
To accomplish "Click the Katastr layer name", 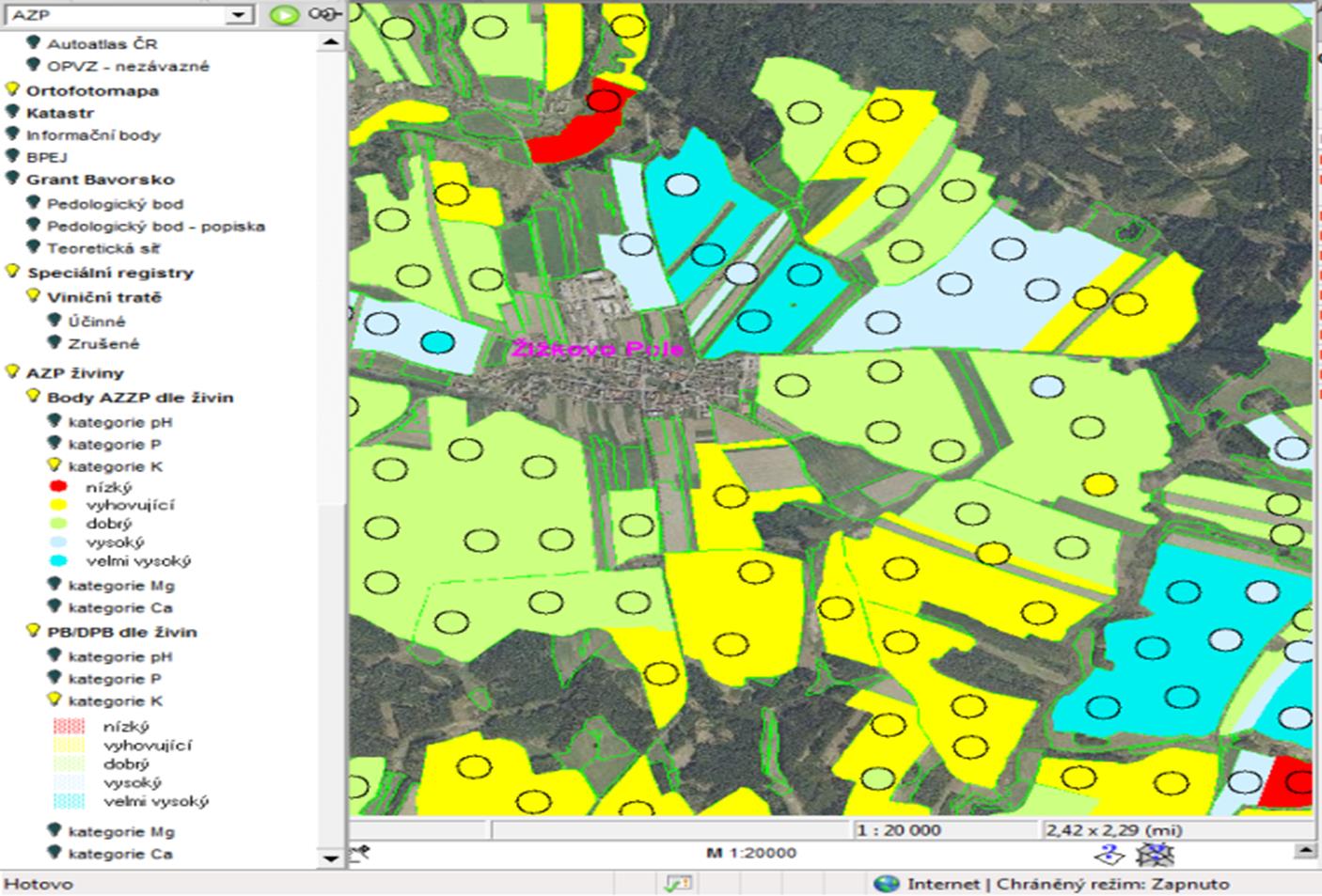I will pyautogui.click(x=60, y=113).
